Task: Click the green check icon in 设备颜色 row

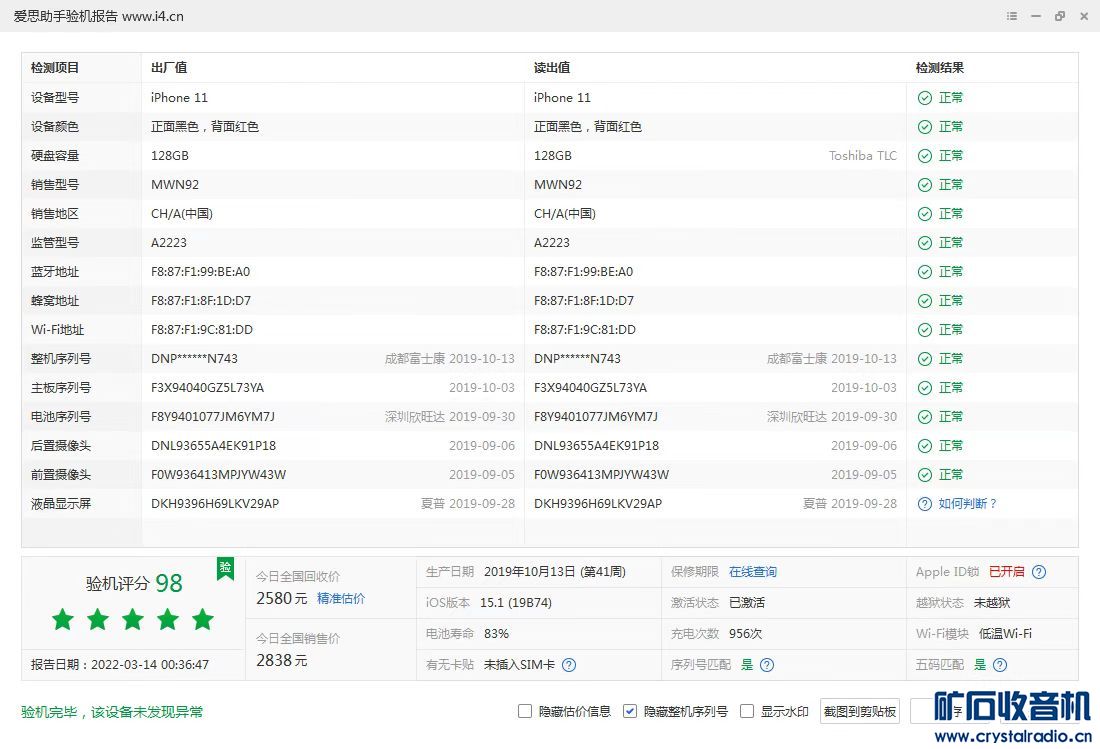Action: coord(925,127)
